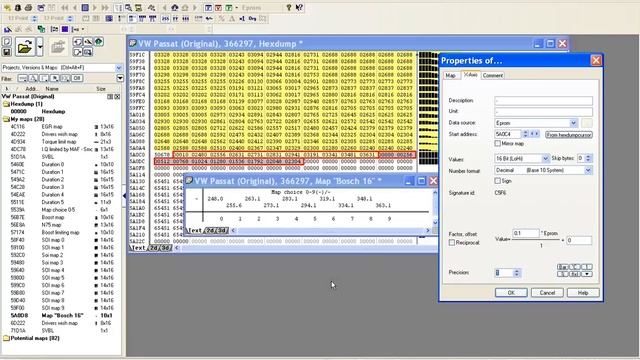Viewport: 640px width, 360px height.
Task: Click the Skip bytes stepper arrows
Action: pyautogui.click(x=588, y=158)
